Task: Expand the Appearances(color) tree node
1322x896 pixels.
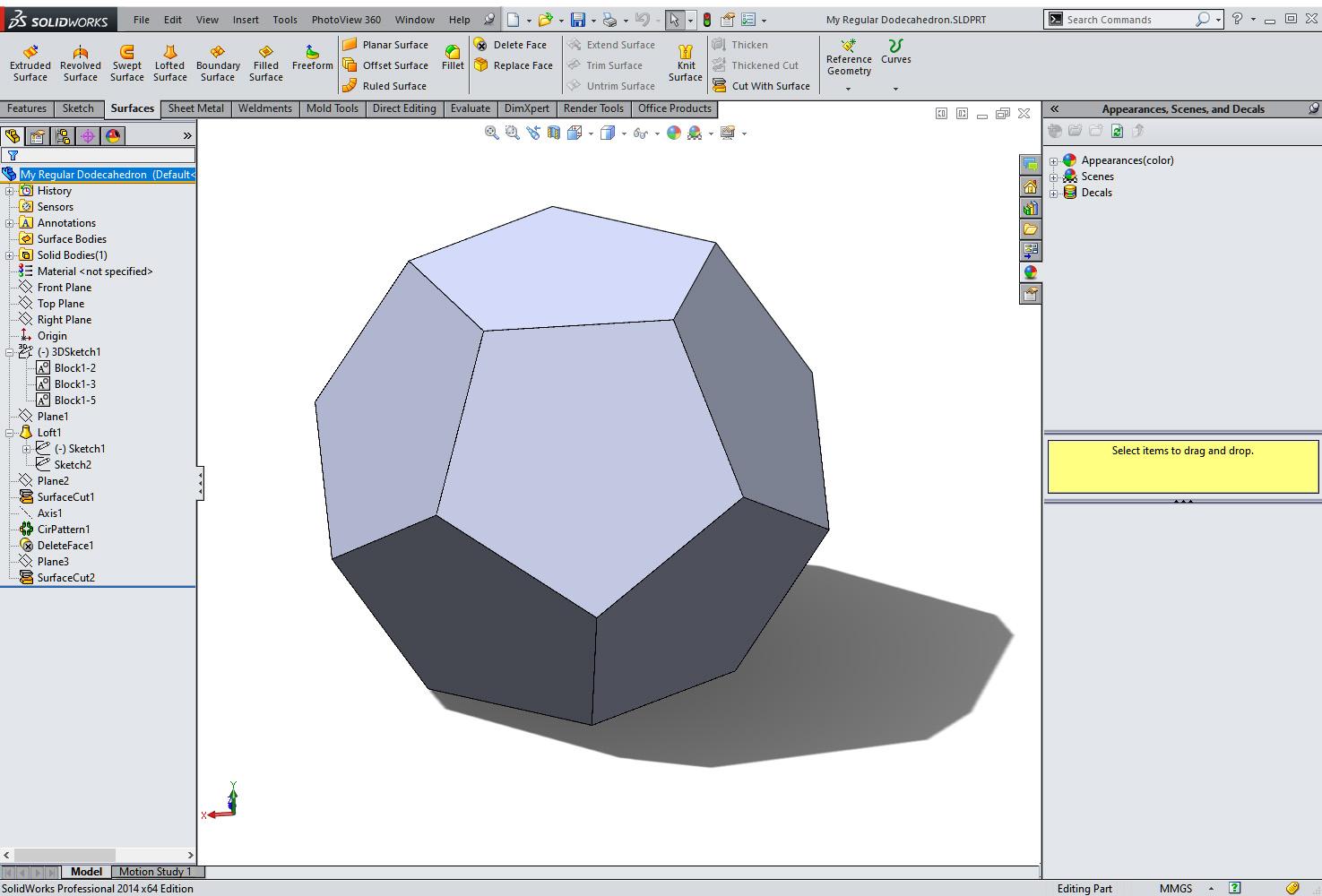Action: tap(1054, 161)
